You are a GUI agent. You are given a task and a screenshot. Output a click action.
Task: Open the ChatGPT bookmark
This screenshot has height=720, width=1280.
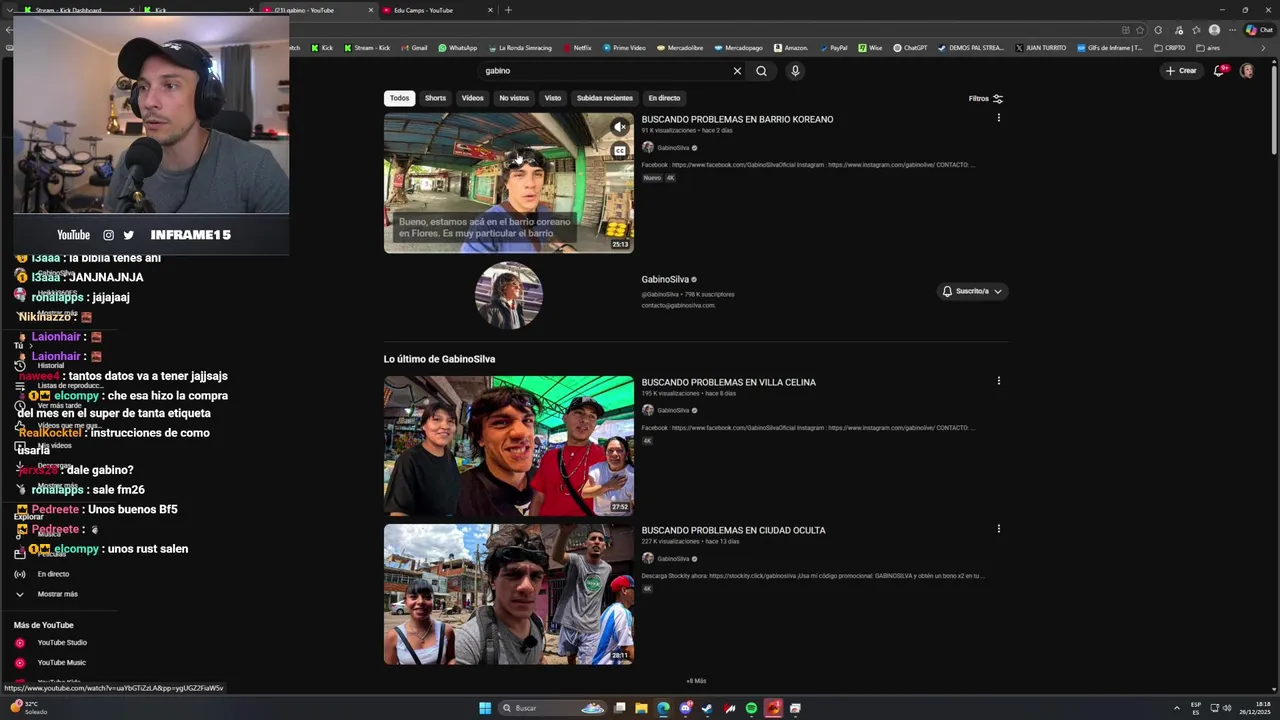[x=910, y=48]
